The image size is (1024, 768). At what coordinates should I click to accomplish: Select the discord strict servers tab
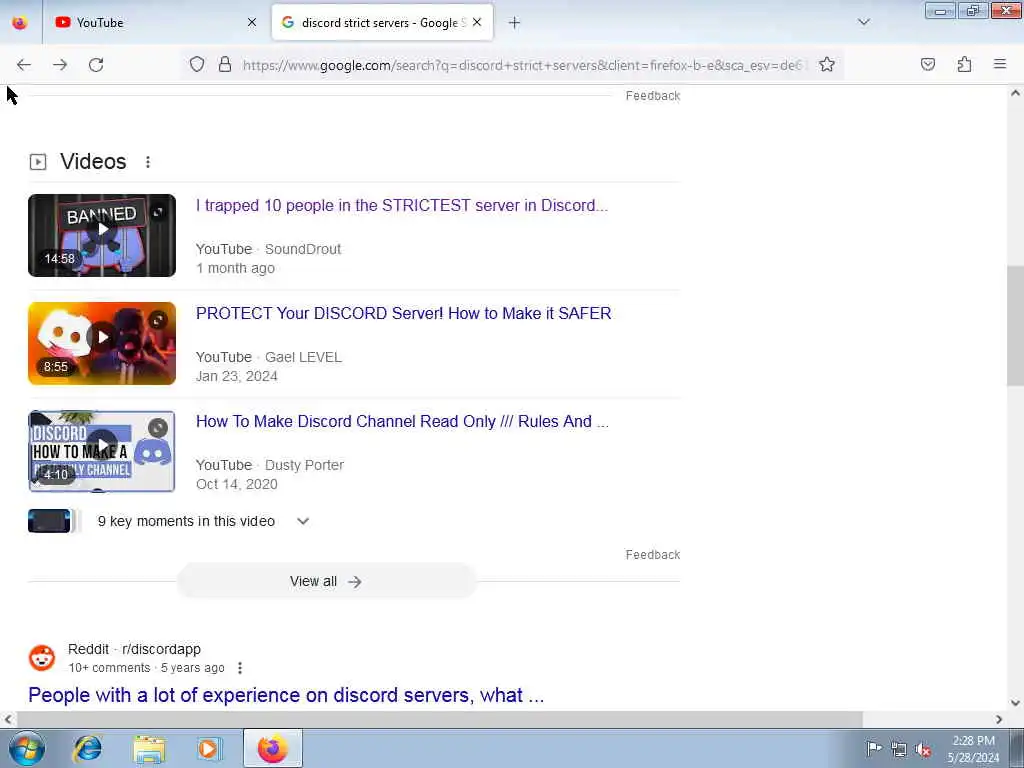point(382,23)
